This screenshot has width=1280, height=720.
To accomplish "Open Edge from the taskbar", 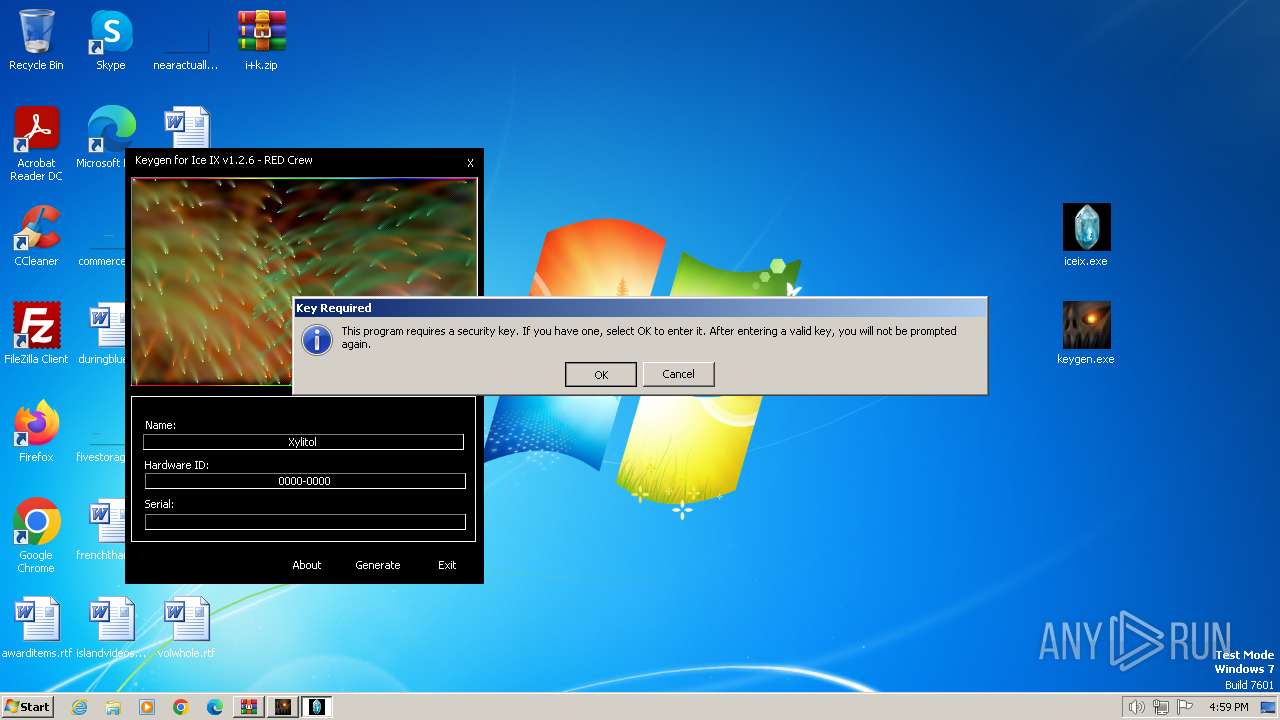I will pyautogui.click(x=215, y=707).
